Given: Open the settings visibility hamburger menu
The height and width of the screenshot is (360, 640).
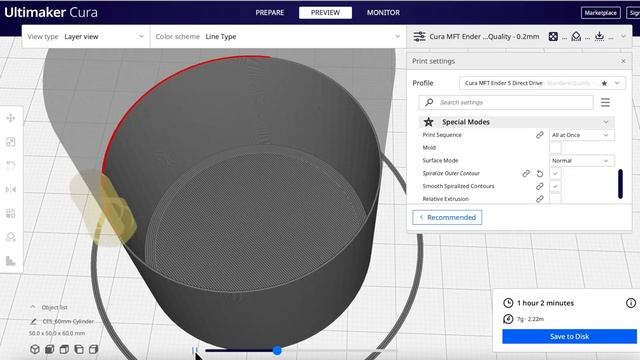Looking at the screenshot, I should (605, 102).
